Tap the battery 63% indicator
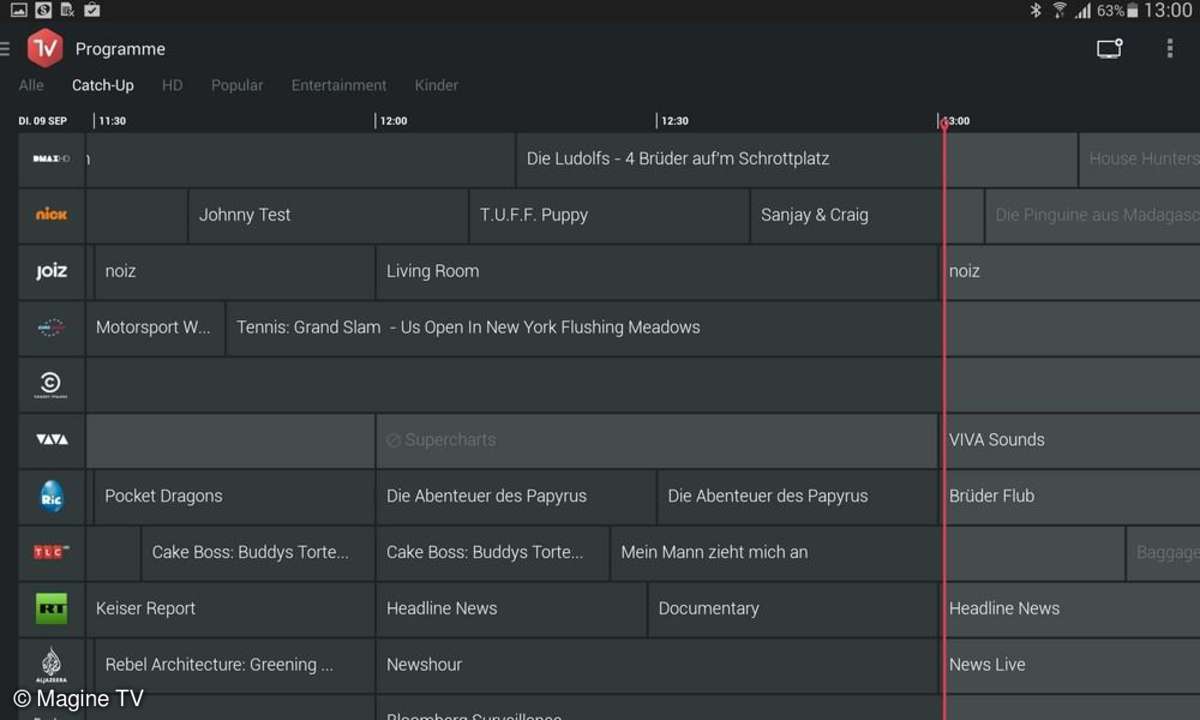This screenshot has width=1200, height=720. (x=1117, y=10)
